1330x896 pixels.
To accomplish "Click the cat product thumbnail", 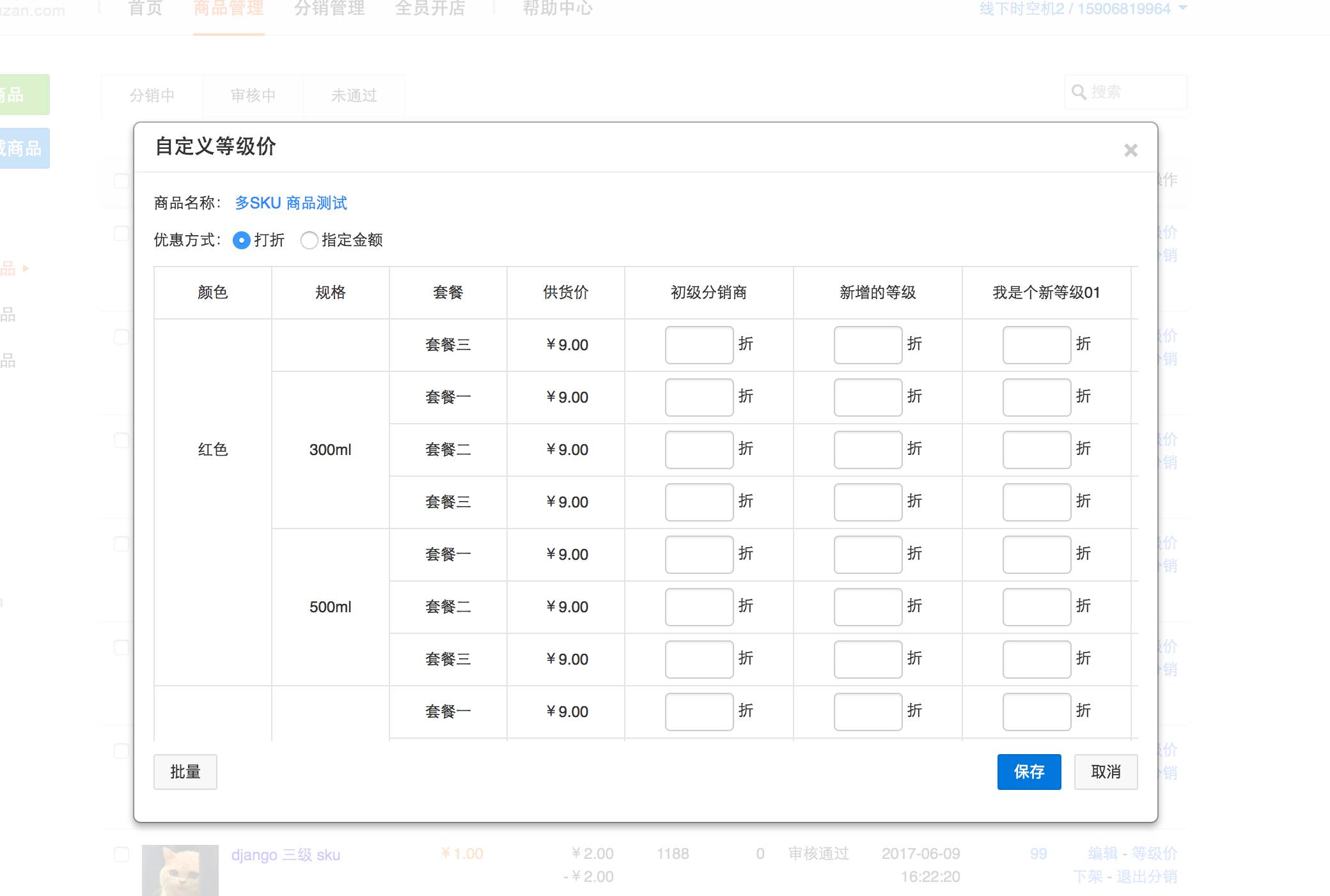I will [x=180, y=869].
